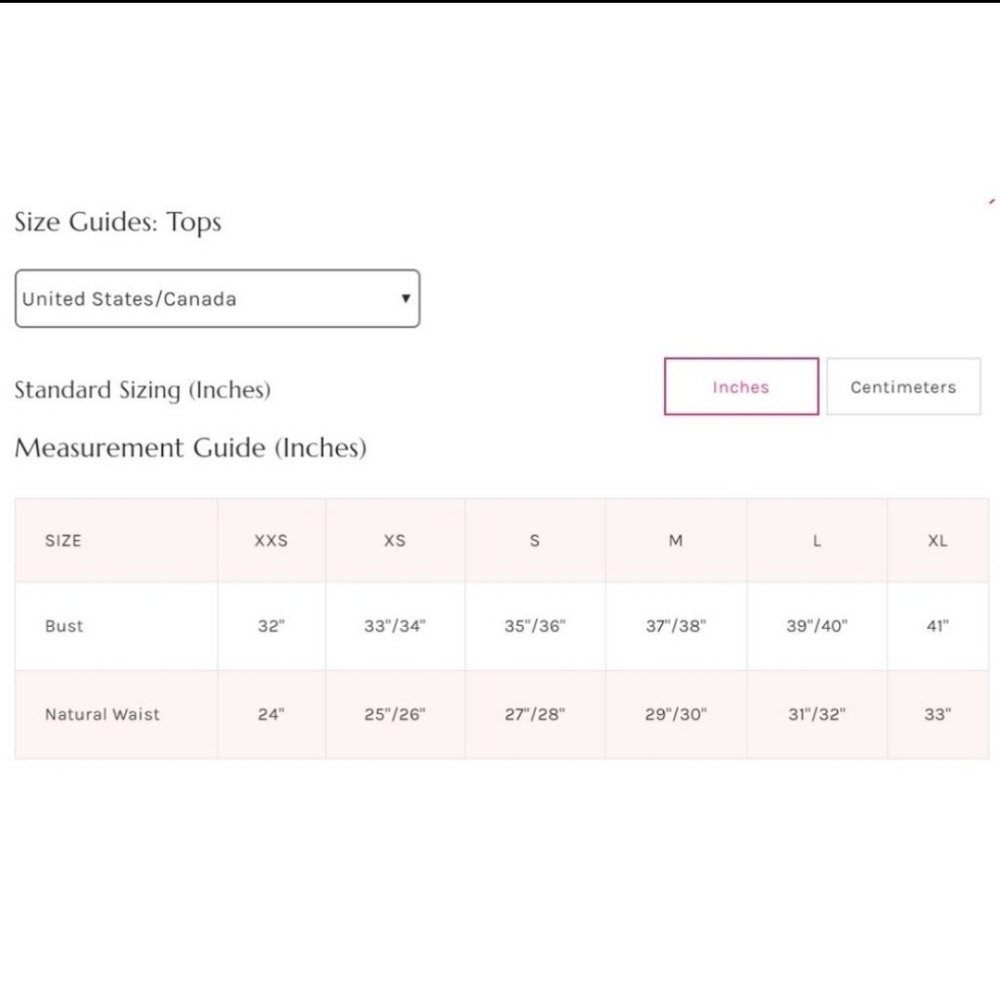Select the L size column header
Viewport: 1000px width, 1000px height.
(x=817, y=541)
